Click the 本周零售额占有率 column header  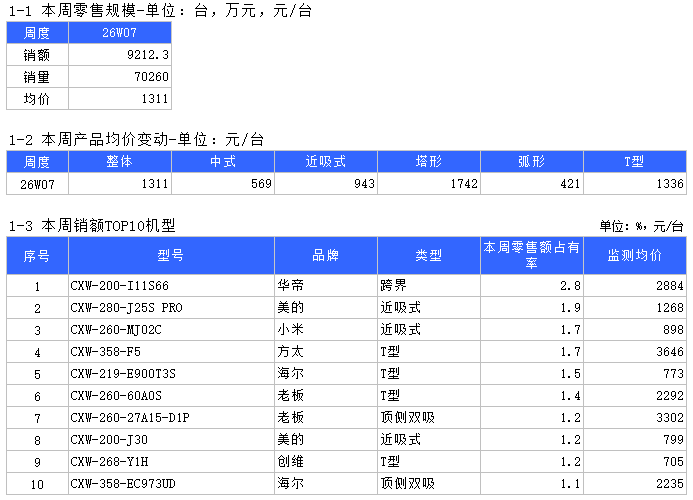pyautogui.click(x=531, y=255)
